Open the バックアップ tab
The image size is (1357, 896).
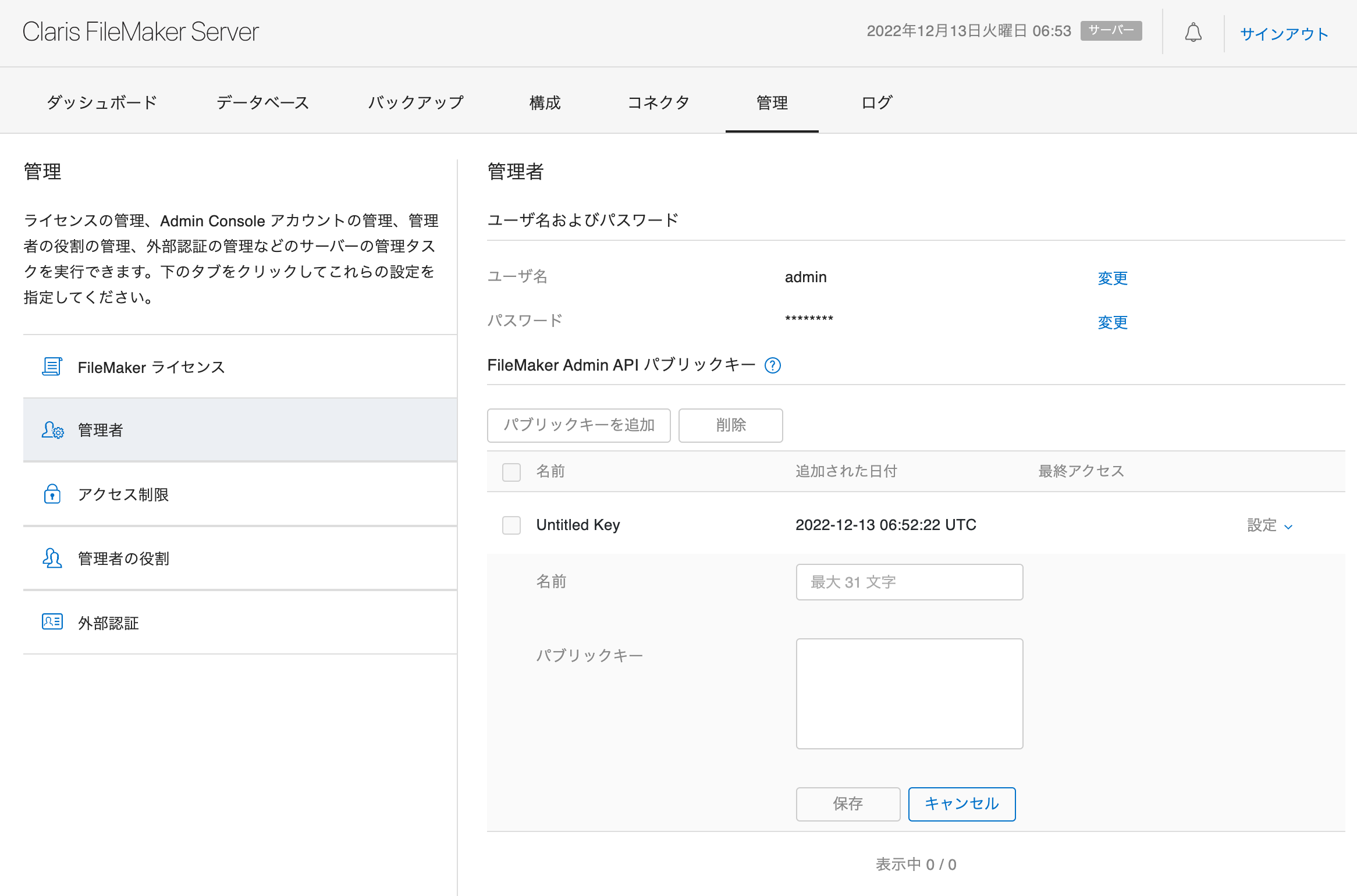click(x=415, y=102)
